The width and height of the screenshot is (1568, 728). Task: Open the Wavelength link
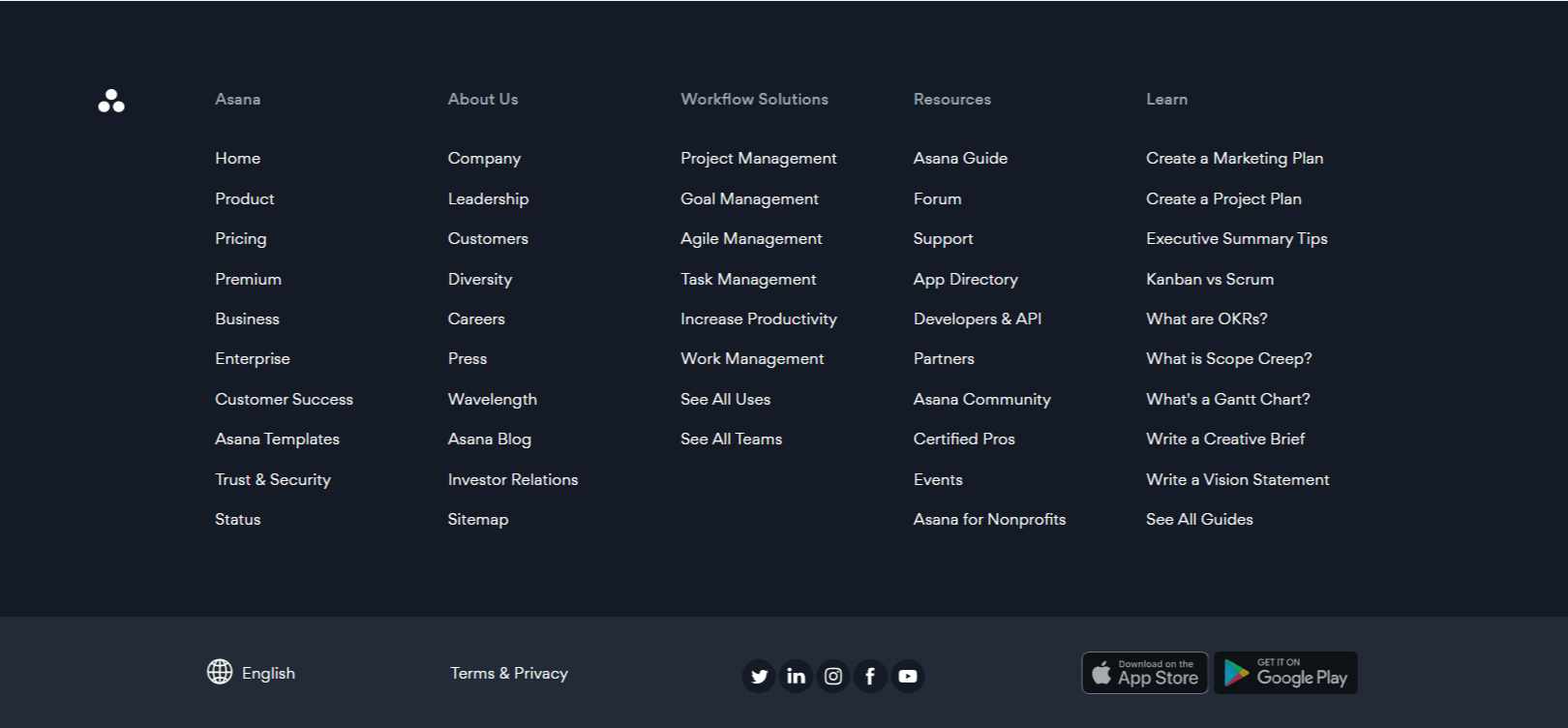pos(493,399)
